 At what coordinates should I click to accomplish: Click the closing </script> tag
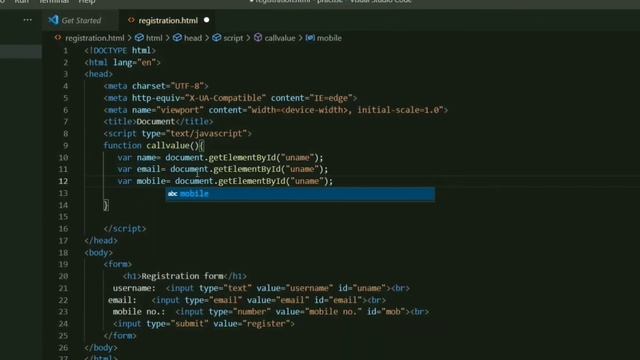point(125,229)
